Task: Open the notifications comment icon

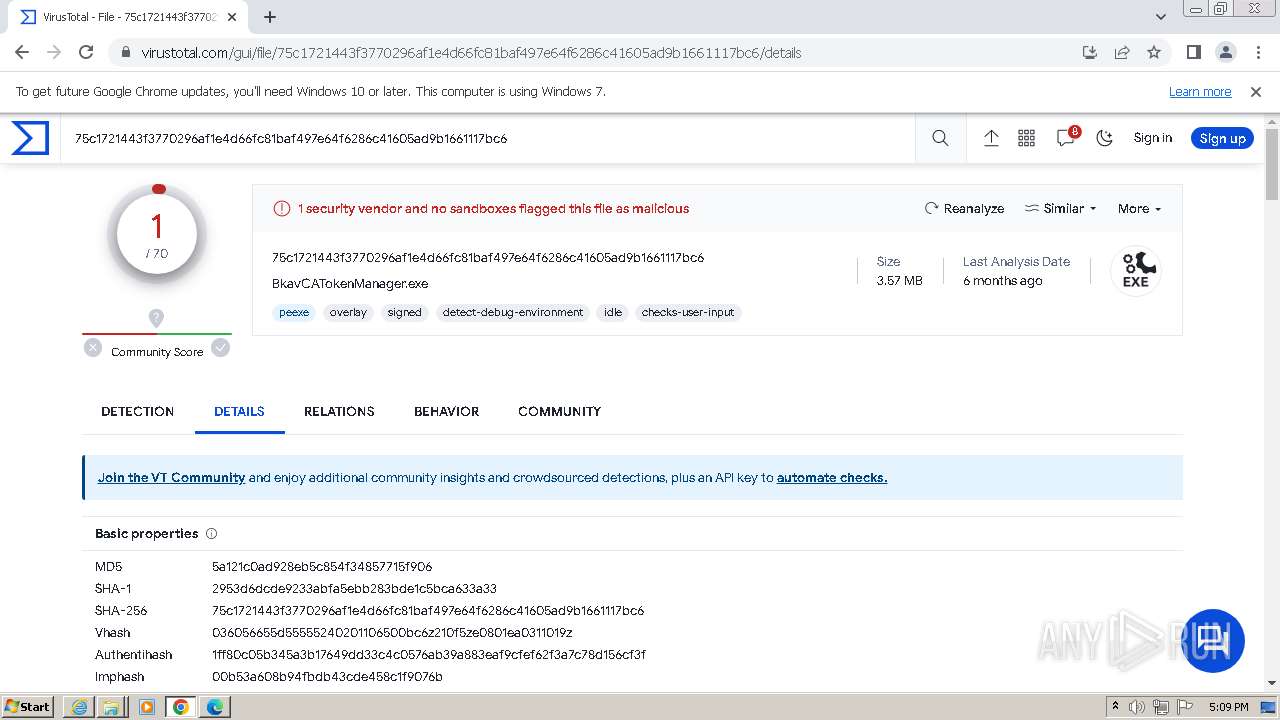Action: (1066, 138)
